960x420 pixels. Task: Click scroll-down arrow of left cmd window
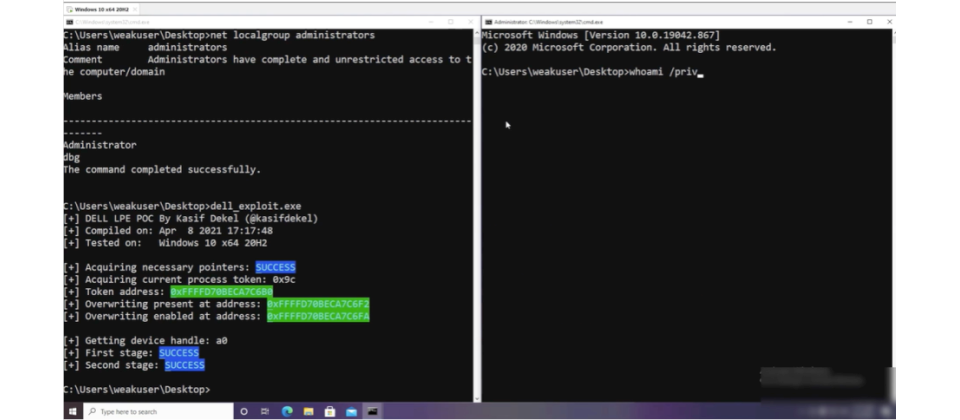point(477,399)
